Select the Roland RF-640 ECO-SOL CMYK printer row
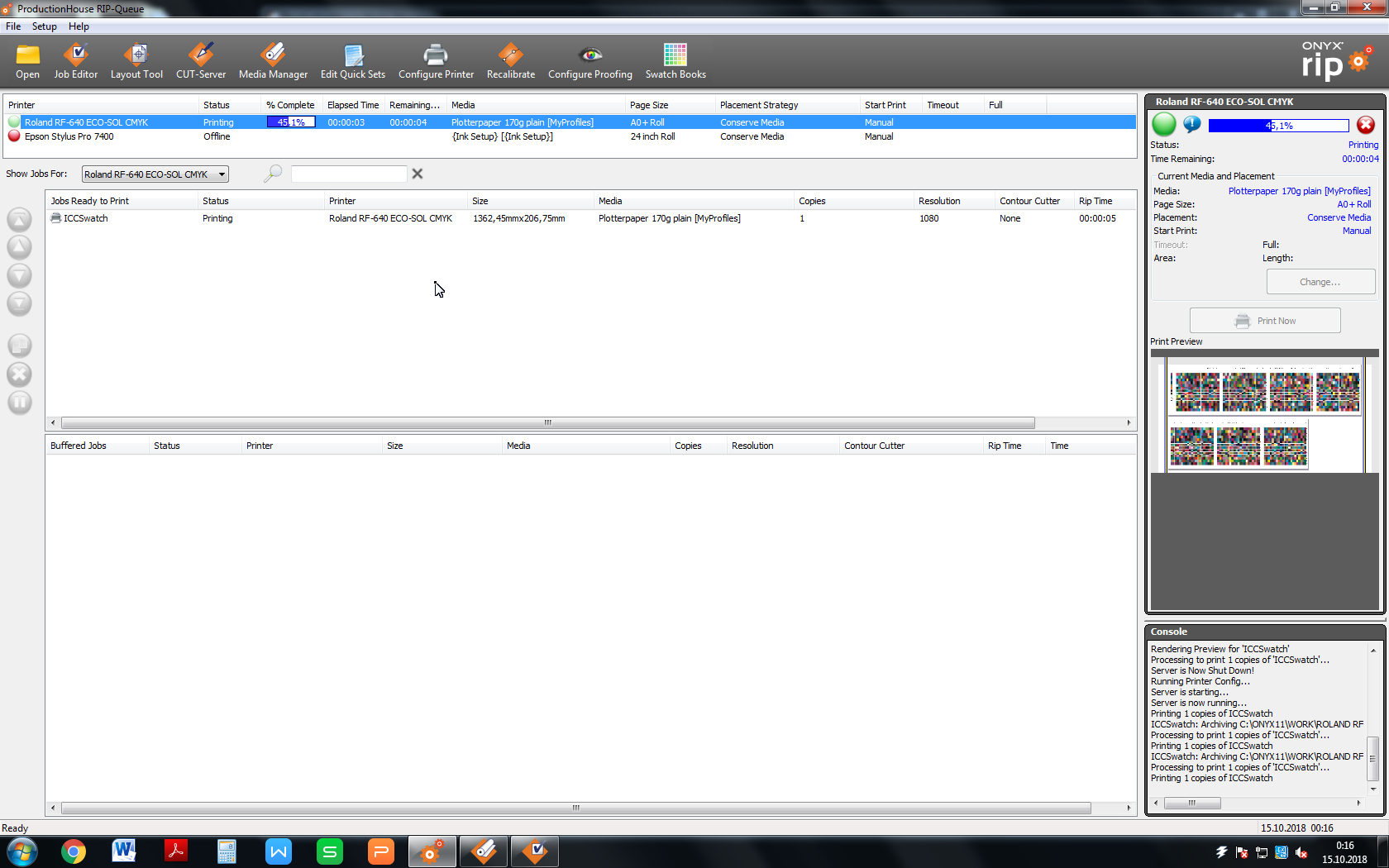This screenshot has height=868, width=1389. click(570, 122)
